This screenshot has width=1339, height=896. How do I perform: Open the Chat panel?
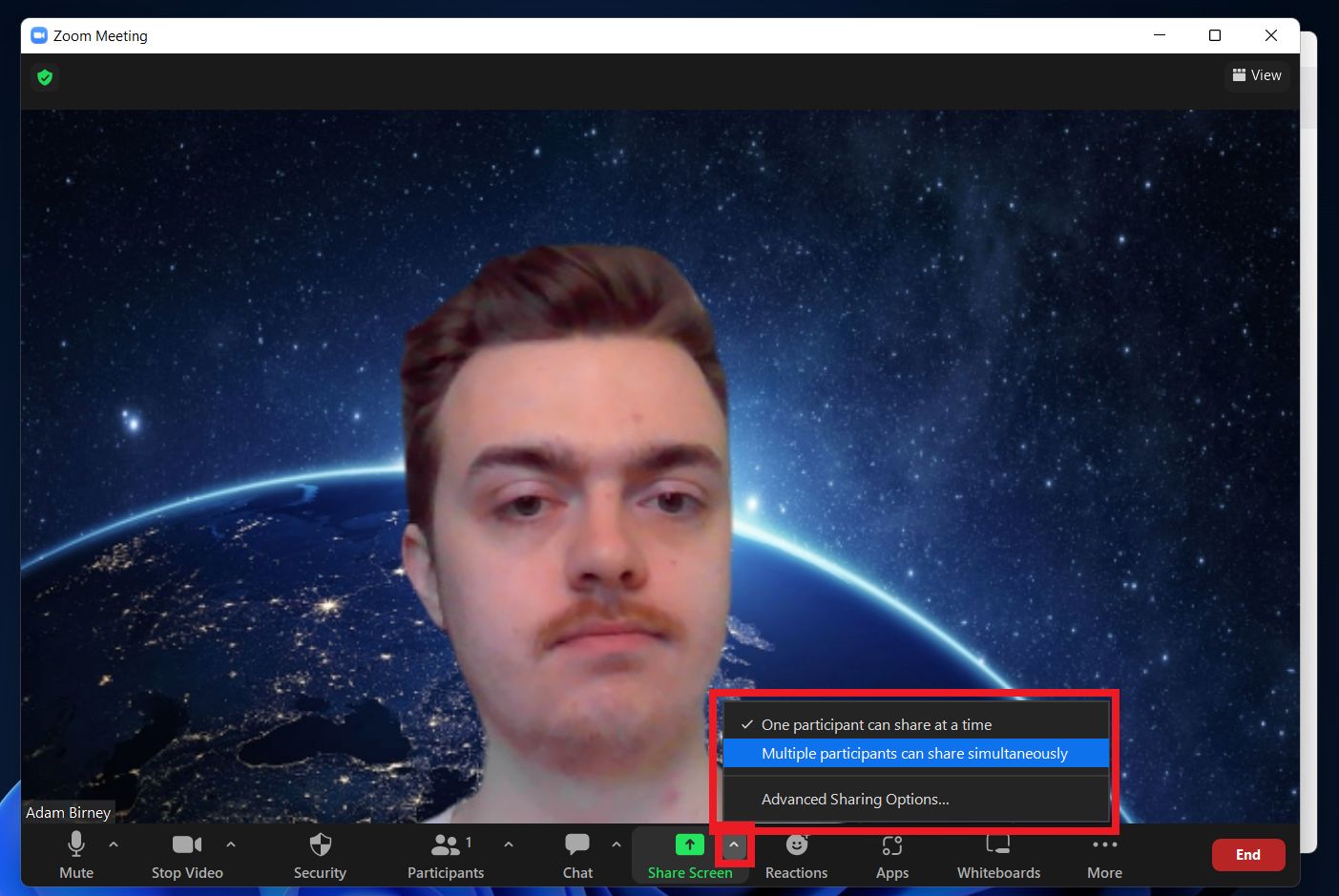(577, 854)
